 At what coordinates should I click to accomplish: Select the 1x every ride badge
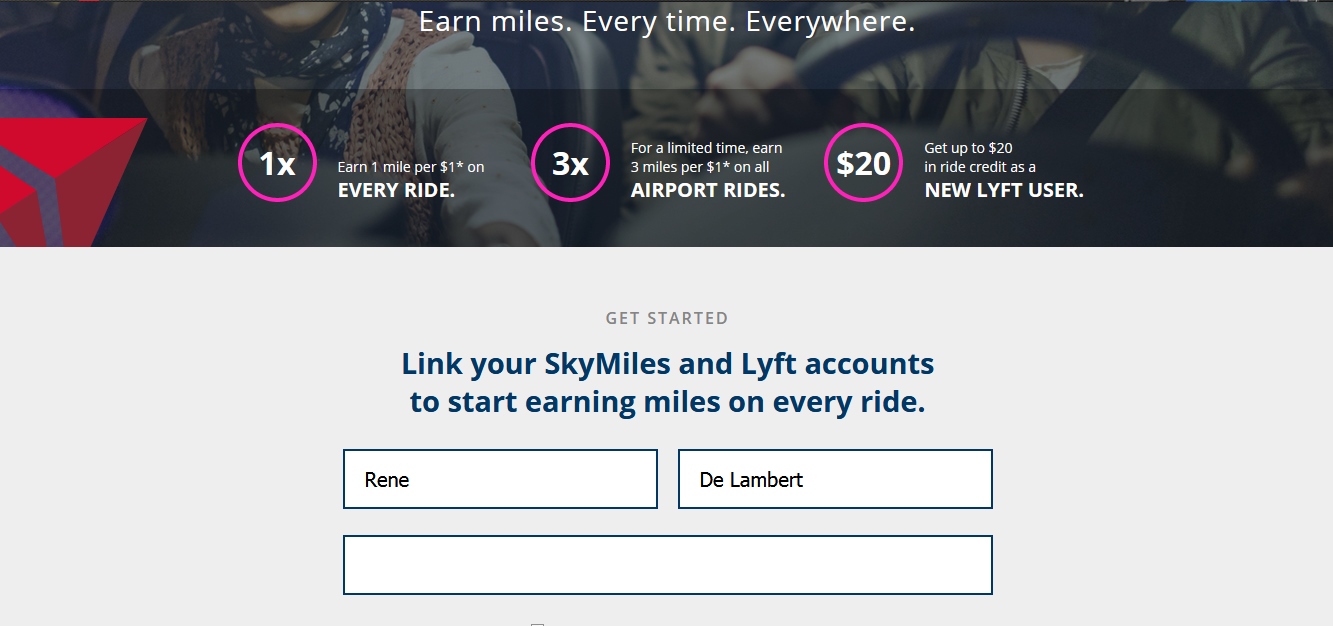277,163
